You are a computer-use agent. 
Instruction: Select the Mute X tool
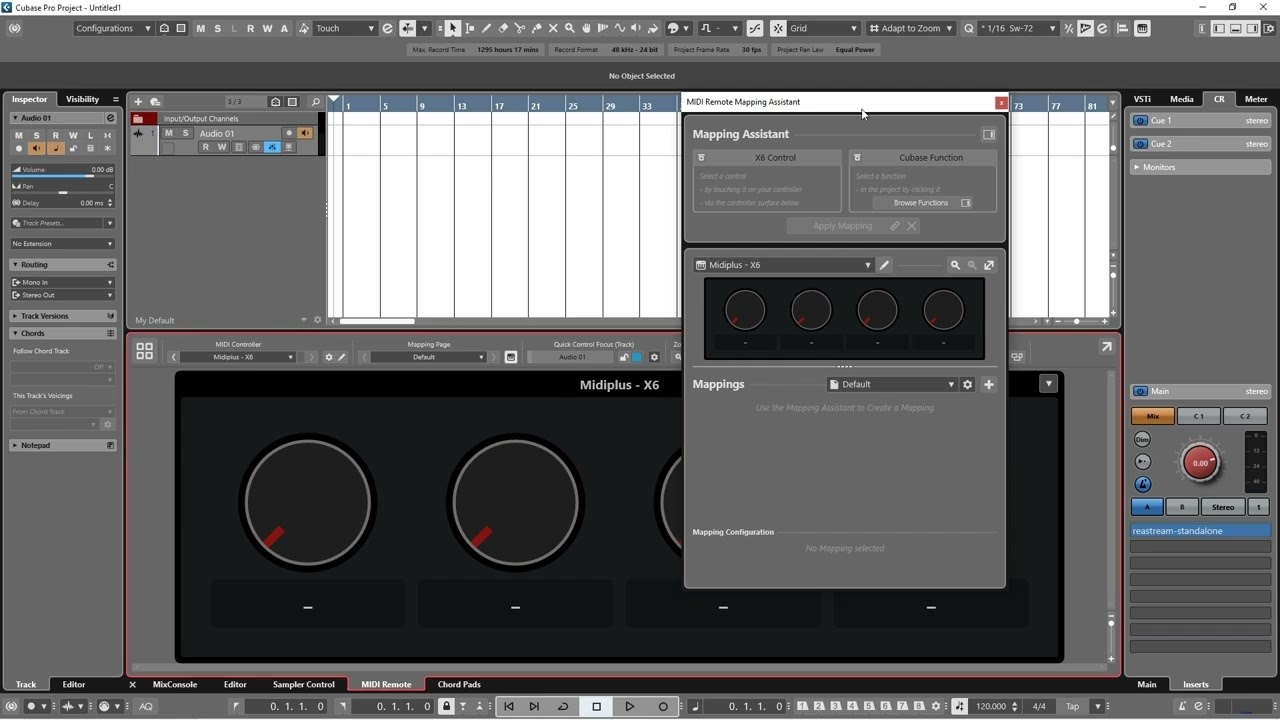[553, 28]
